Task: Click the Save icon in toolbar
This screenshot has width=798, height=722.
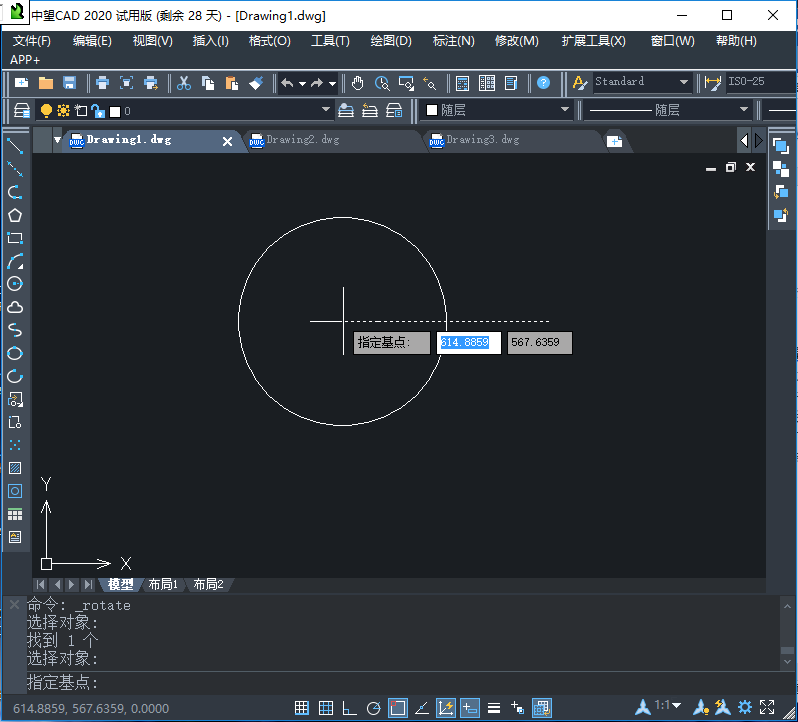Action: pos(70,83)
